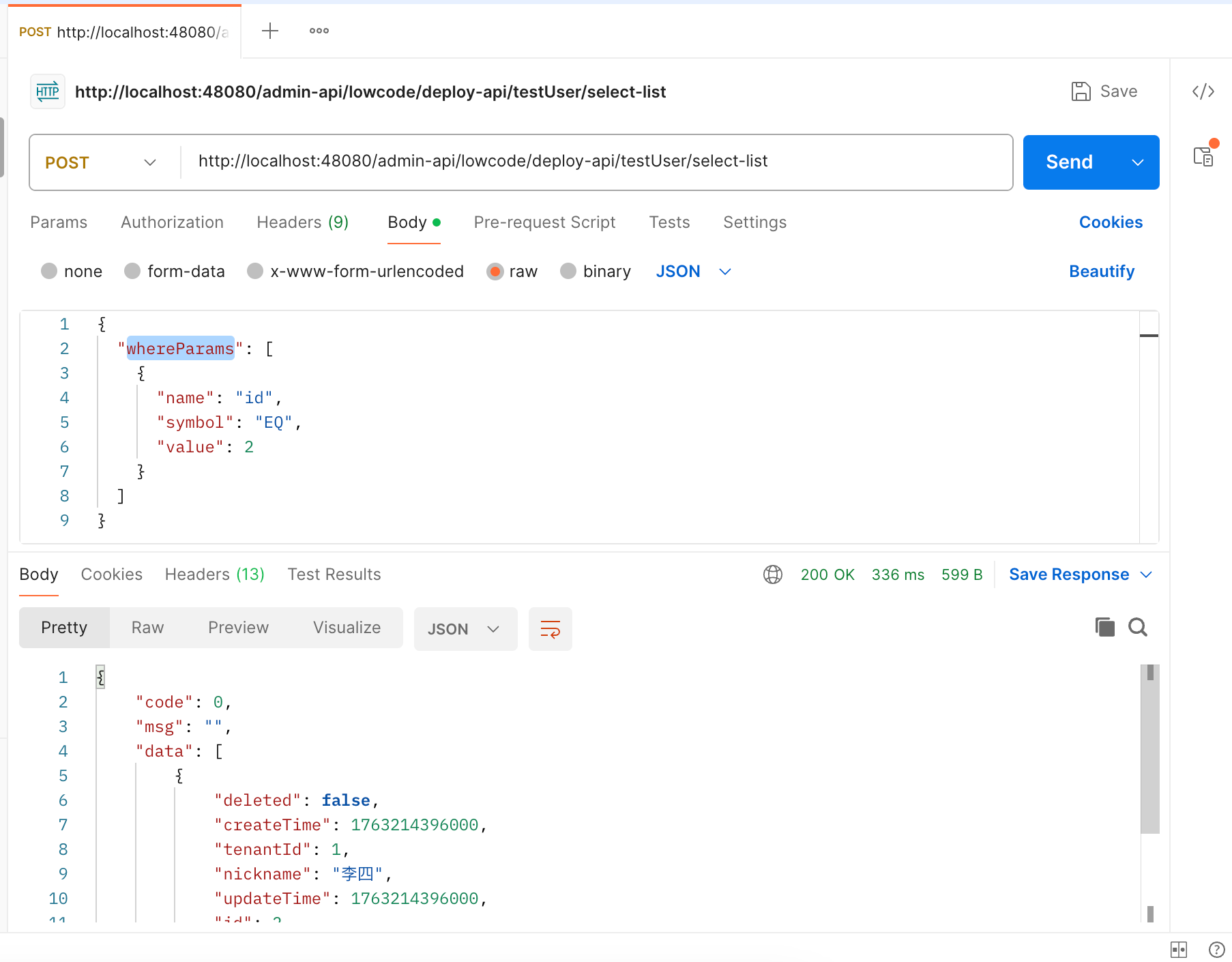Open the help question mark icon
The height and width of the screenshot is (962, 1232).
[1216, 949]
